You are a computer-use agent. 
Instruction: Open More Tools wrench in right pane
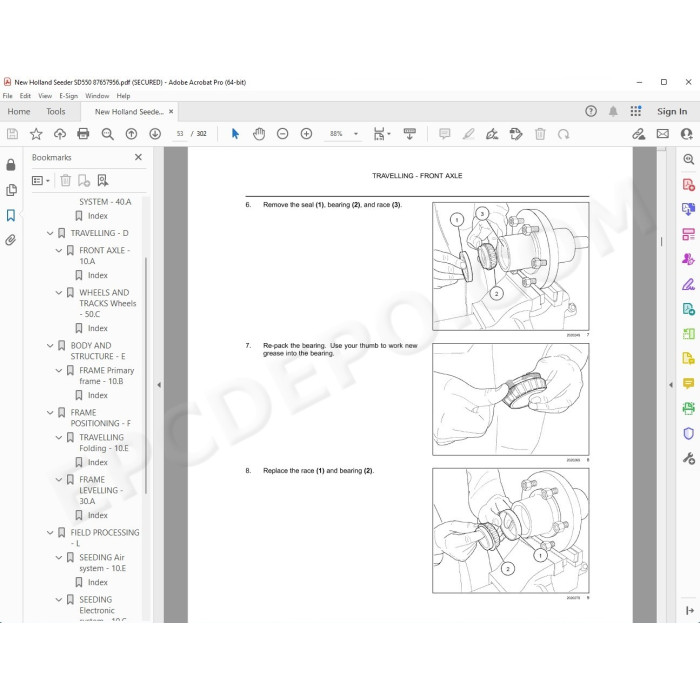(688, 458)
